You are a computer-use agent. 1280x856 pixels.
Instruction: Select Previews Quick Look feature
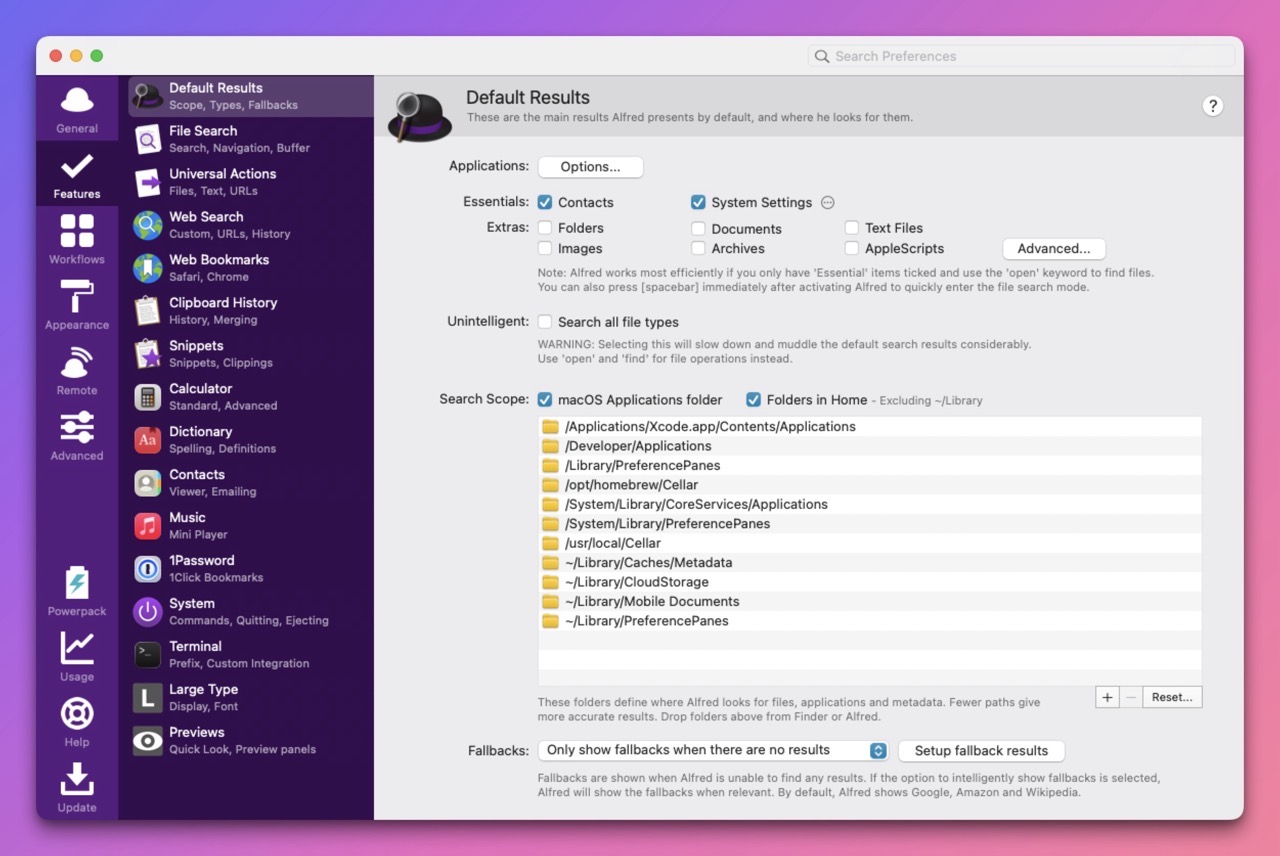[250, 741]
